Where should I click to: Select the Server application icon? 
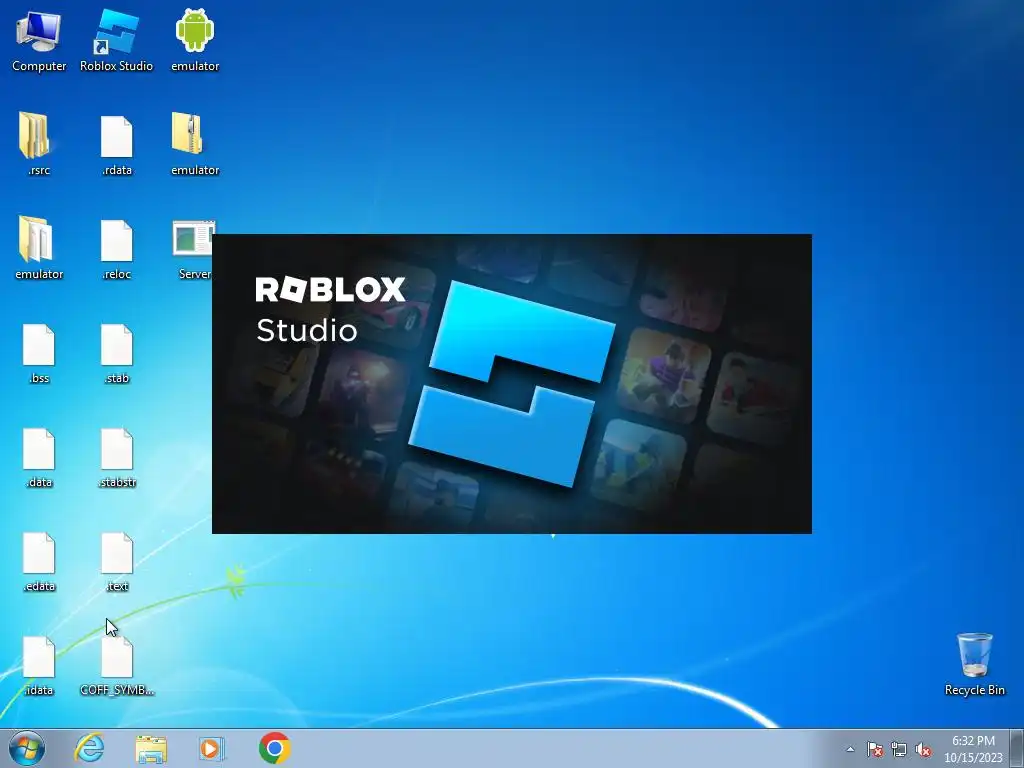click(x=194, y=248)
